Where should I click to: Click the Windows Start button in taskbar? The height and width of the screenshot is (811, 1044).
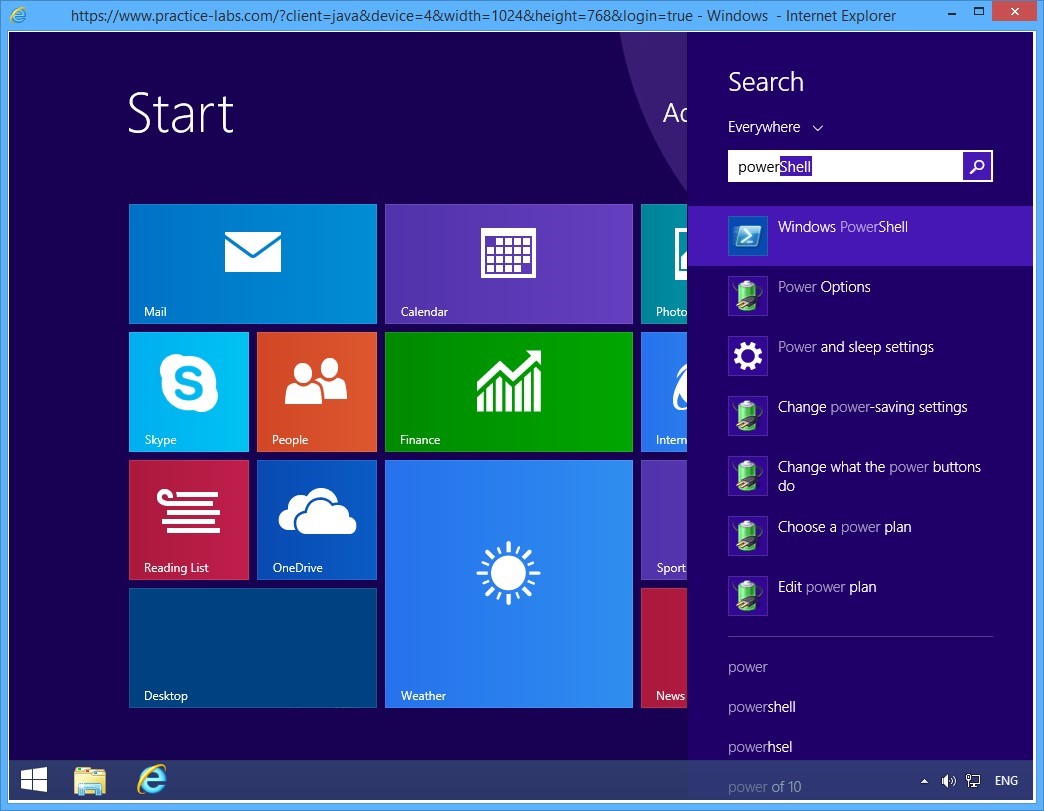point(34,780)
